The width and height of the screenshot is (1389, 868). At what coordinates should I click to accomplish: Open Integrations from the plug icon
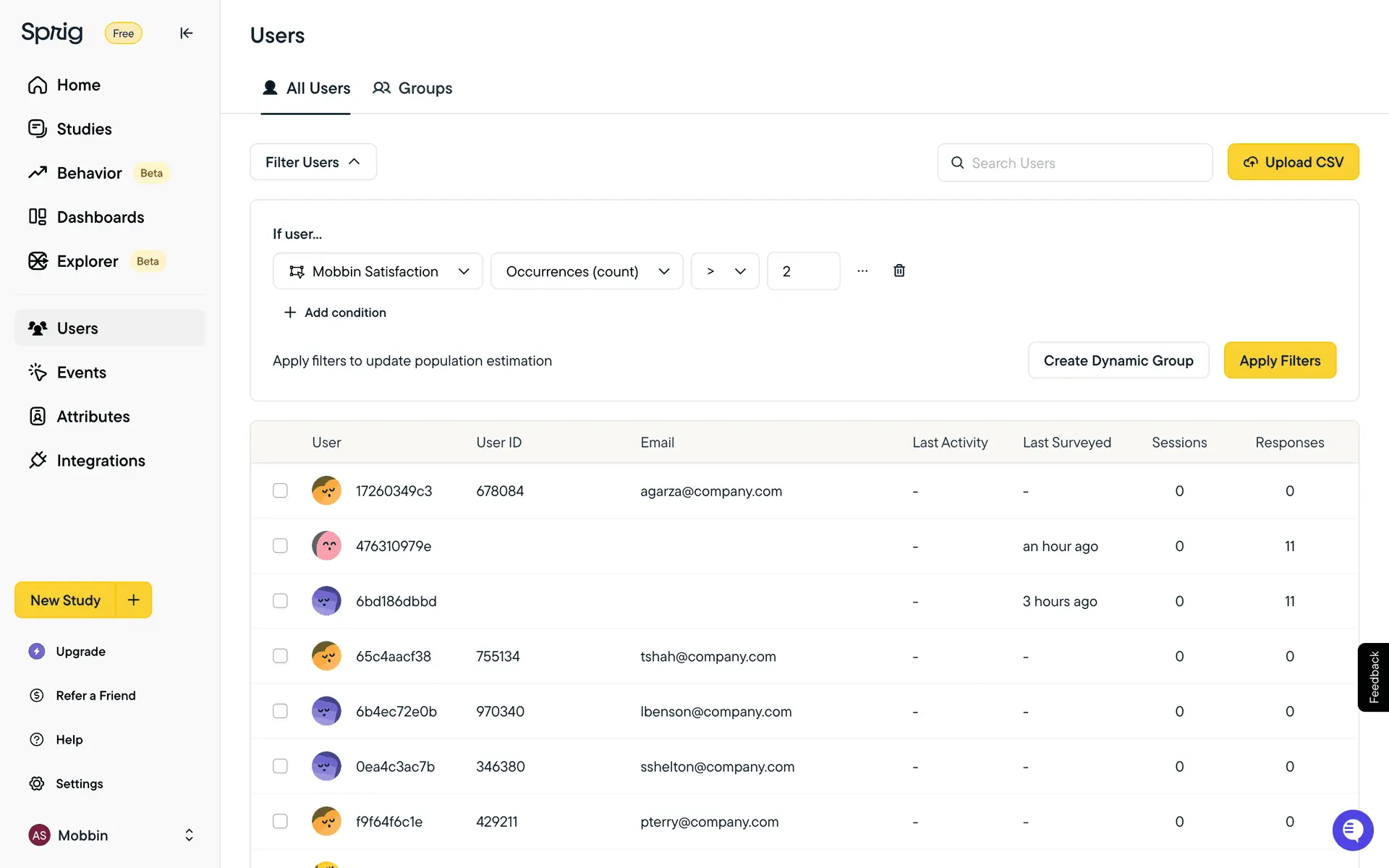pyautogui.click(x=38, y=461)
